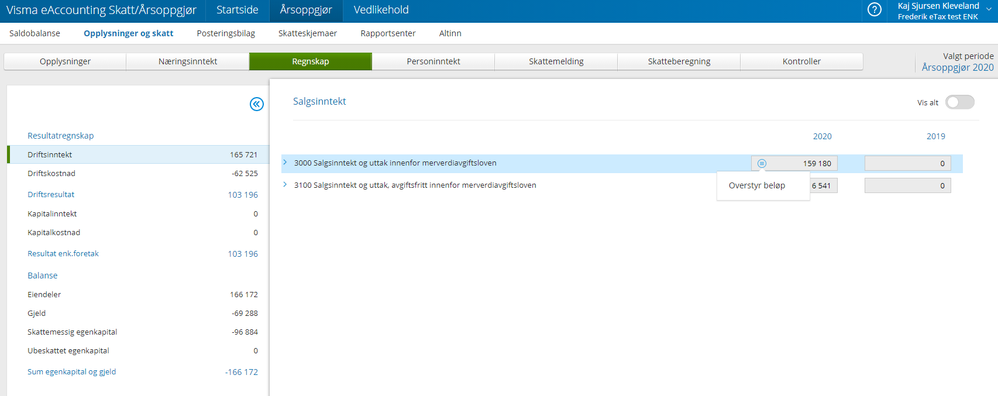Click the 3000 Salgsinntekt og uttak label
Image resolution: width=998 pixels, height=396 pixels.
(395, 163)
